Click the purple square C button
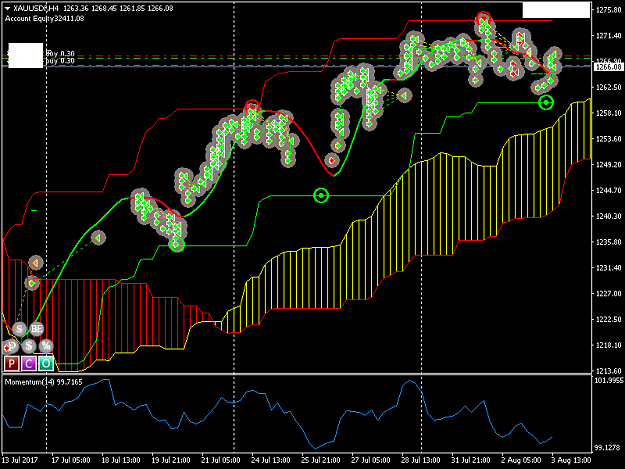The image size is (625, 469). 29,363
